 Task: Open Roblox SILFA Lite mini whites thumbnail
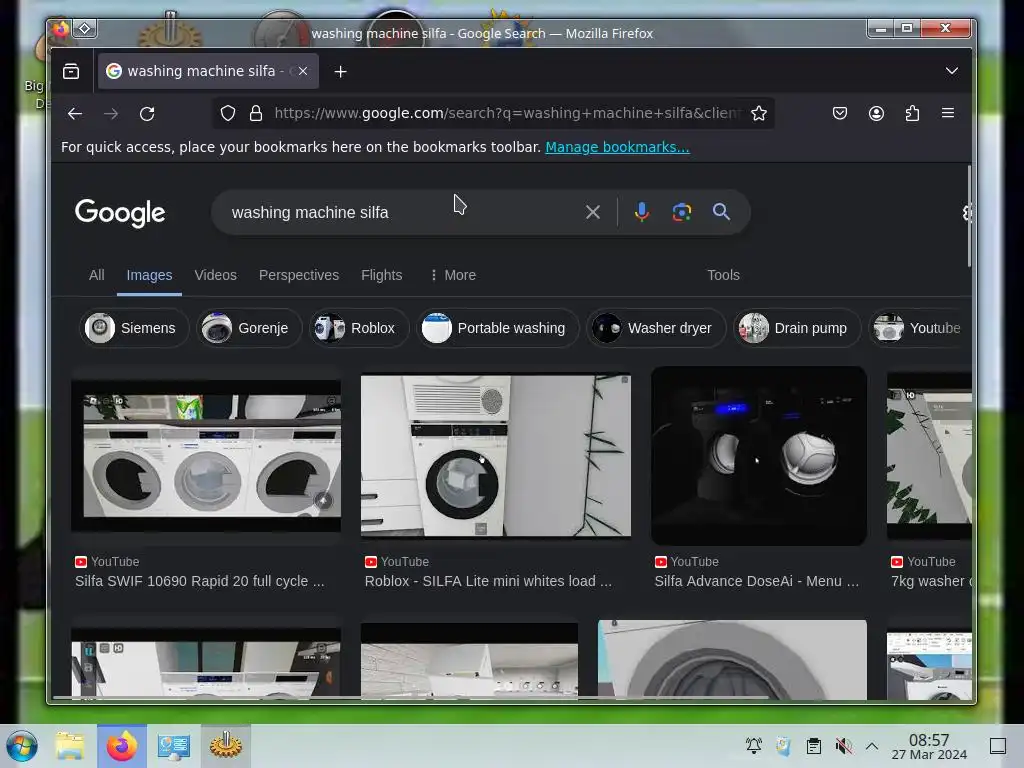pos(496,456)
